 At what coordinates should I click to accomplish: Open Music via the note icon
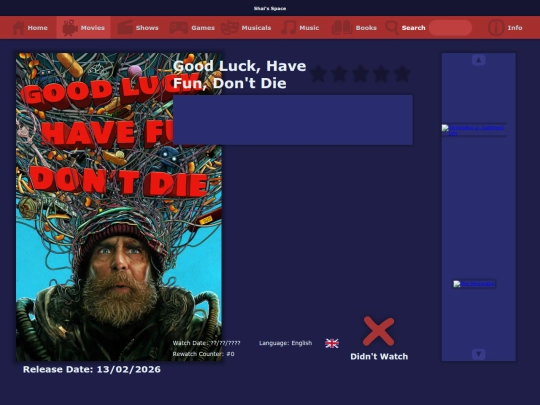(x=289, y=28)
